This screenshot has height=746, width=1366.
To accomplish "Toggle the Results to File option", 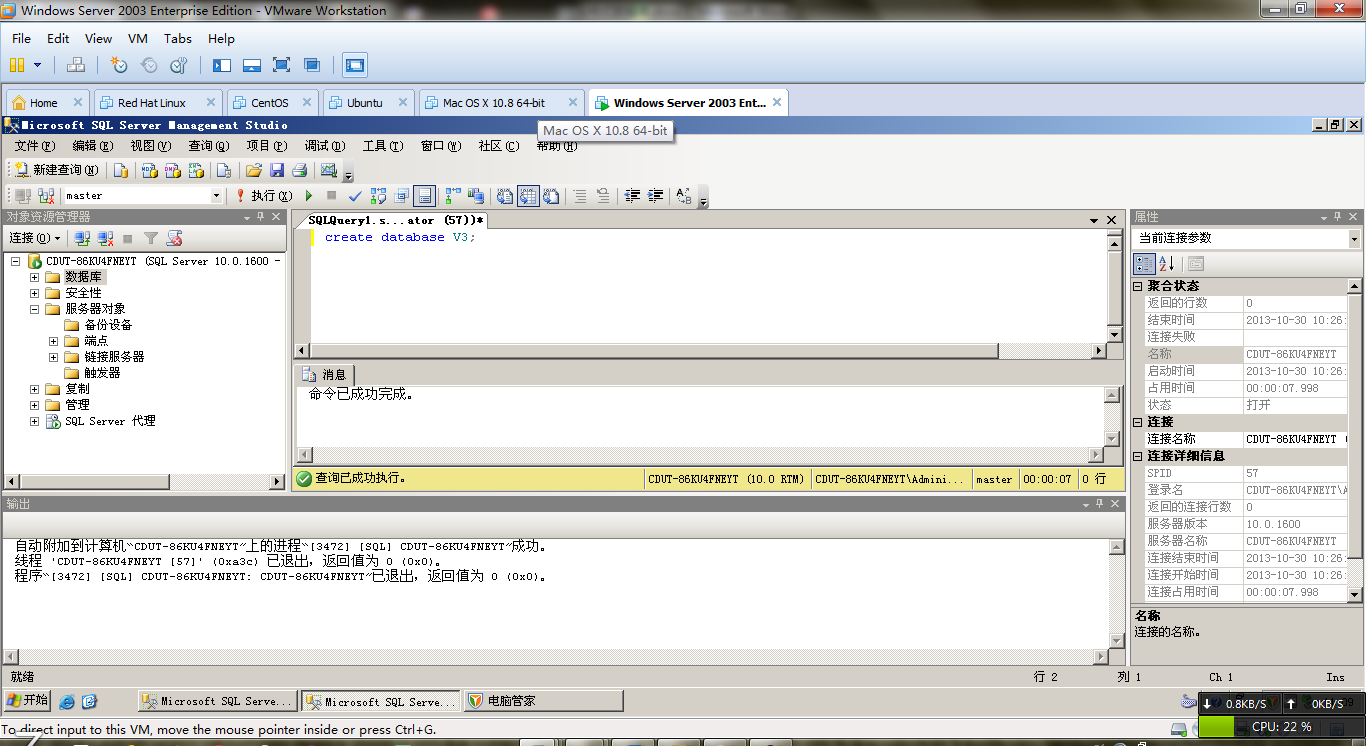I will (551, 196).
